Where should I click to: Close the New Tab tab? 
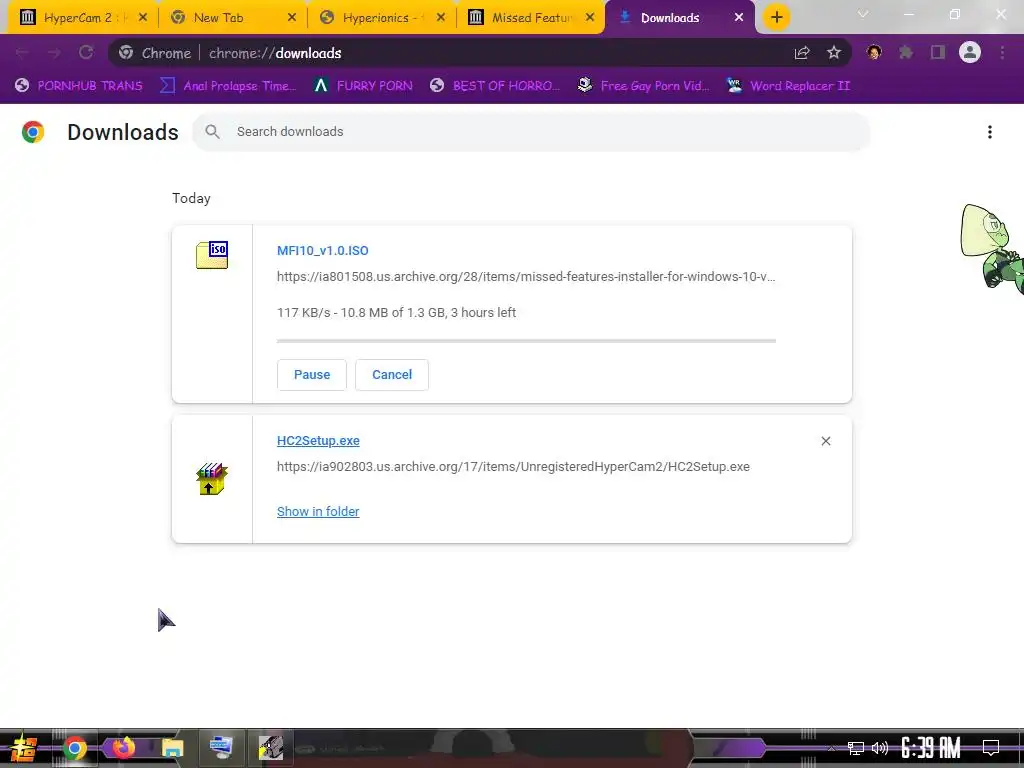292,18
